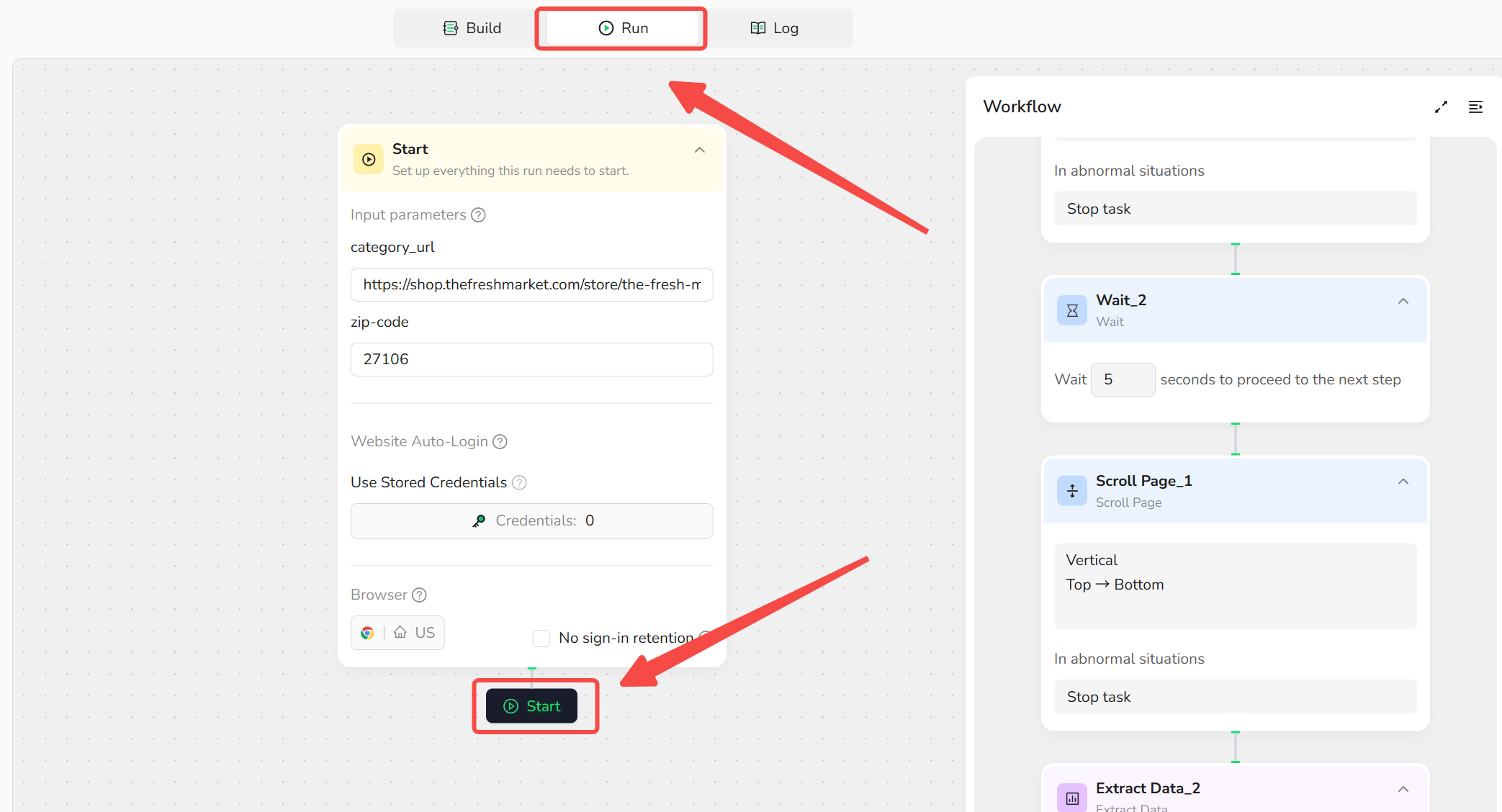Screen dimensions: 1502x812
Task: Click the Scroll Page_1 step icon
Action: click(1071, 491)
